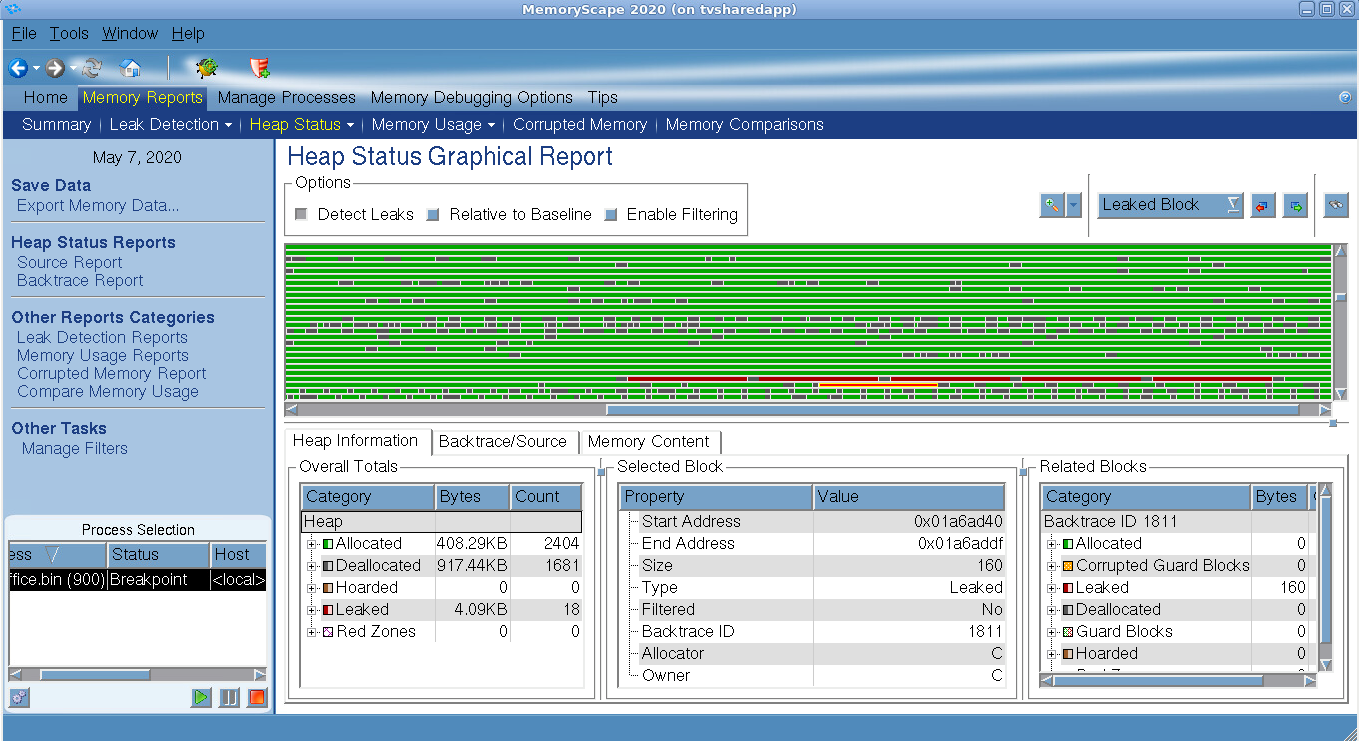Open the back history dropdown arrow

pyautogui.click(x=36, y=68)
